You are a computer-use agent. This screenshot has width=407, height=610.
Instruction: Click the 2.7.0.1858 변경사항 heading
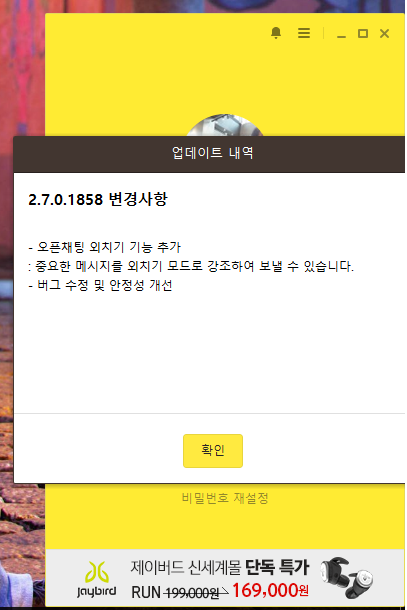(98, 199)
